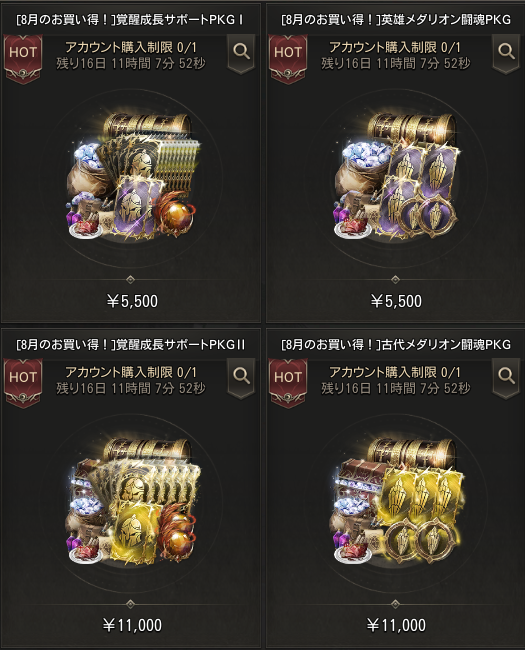Buy 古代メダリオン闘魂PKG for ¥11,000

[396, 625]
